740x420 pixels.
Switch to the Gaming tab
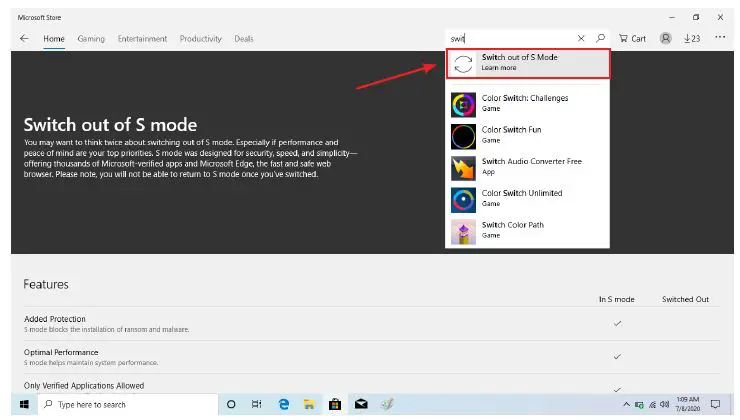click(x=91, y=39)
